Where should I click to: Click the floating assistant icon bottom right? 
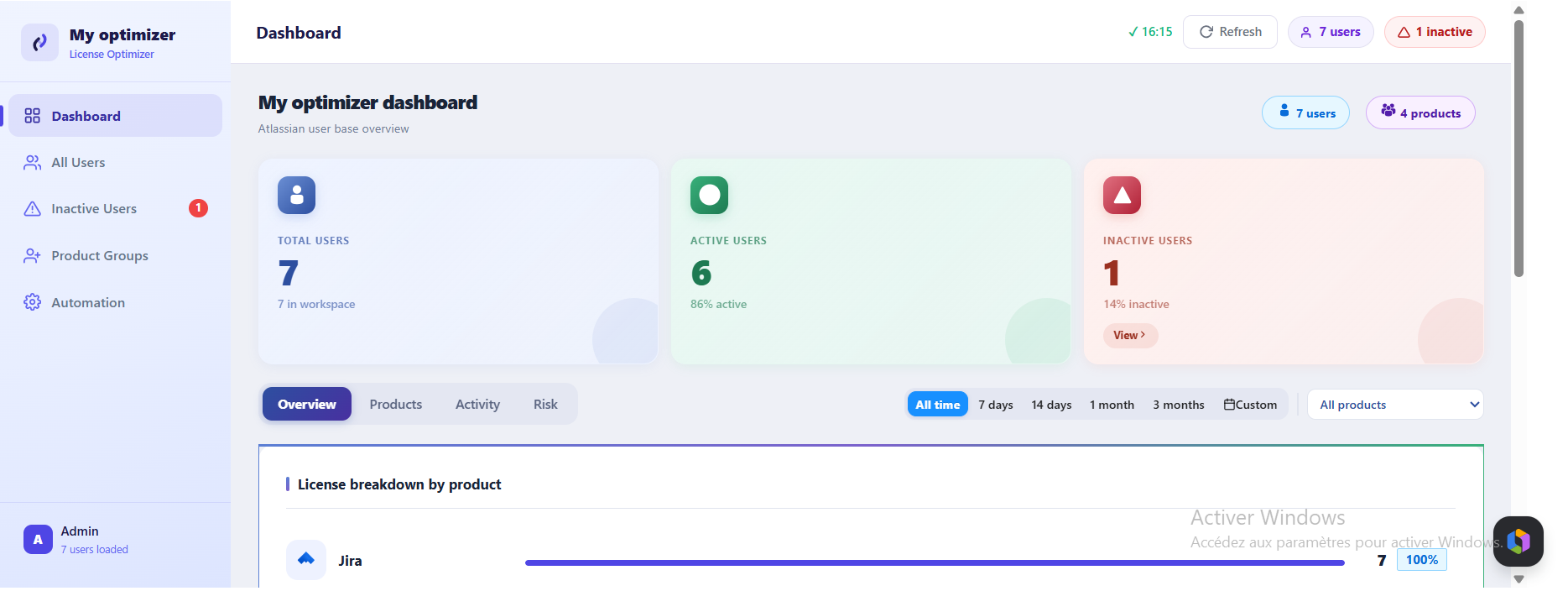[x=1519, y=541]
